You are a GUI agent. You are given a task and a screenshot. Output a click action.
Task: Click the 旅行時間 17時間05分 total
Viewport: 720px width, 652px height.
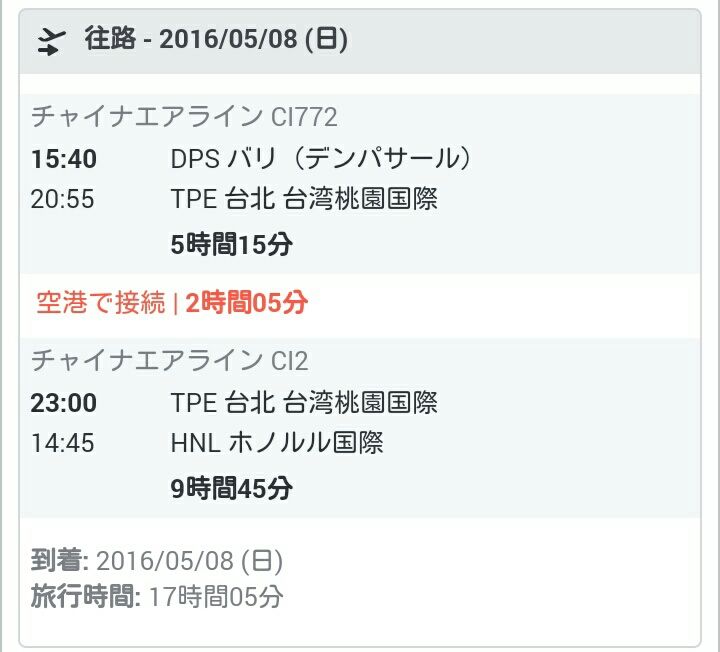pos(157,598)
